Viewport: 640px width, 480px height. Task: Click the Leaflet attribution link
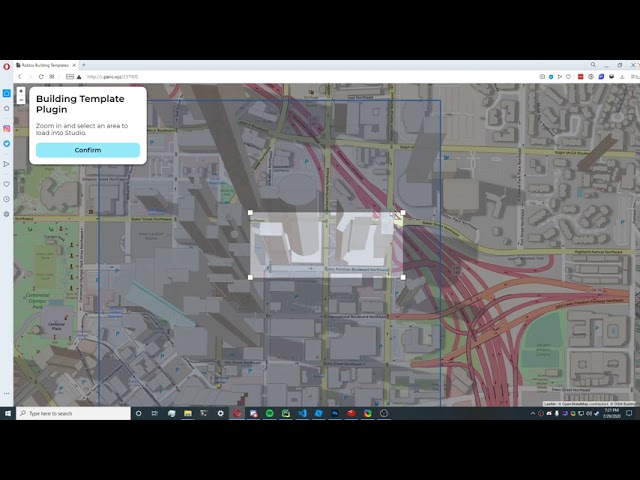coord(550,404)
